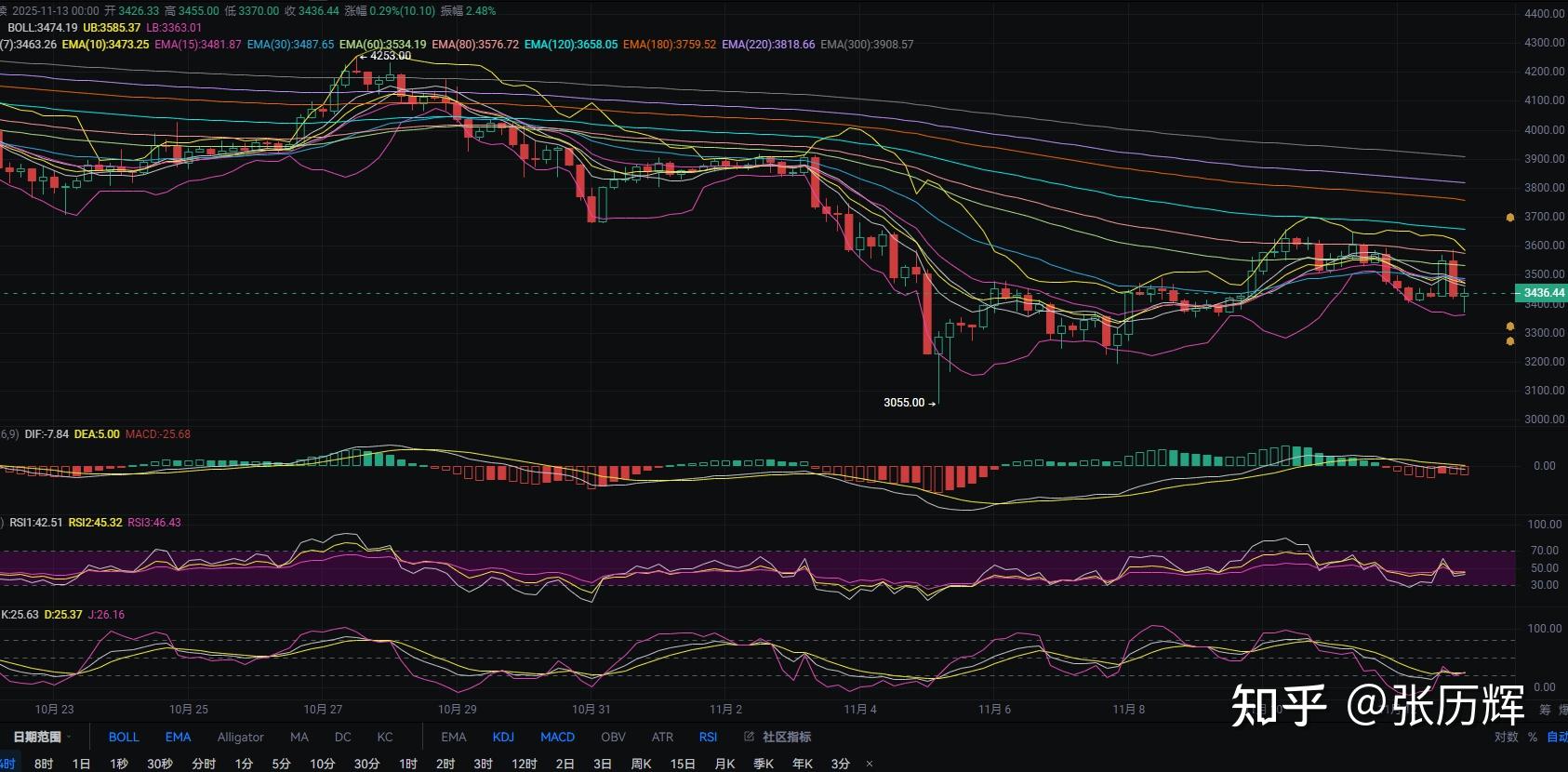Toggle the BOLL main-chart indicator
The height and width of the screenshot is (772, 1568).
[x=123, y=737]
